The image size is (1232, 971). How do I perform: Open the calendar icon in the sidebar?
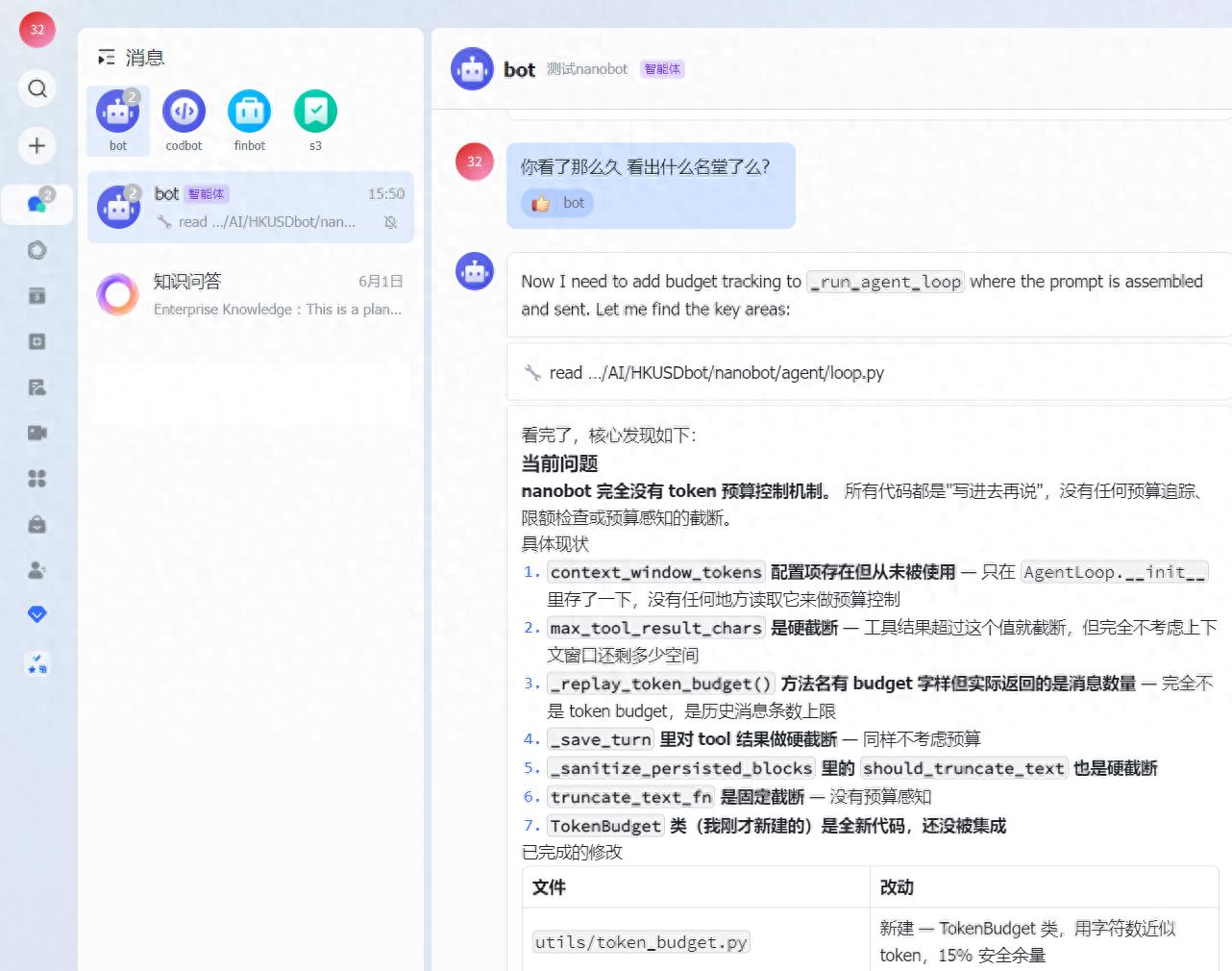point(37,296)
